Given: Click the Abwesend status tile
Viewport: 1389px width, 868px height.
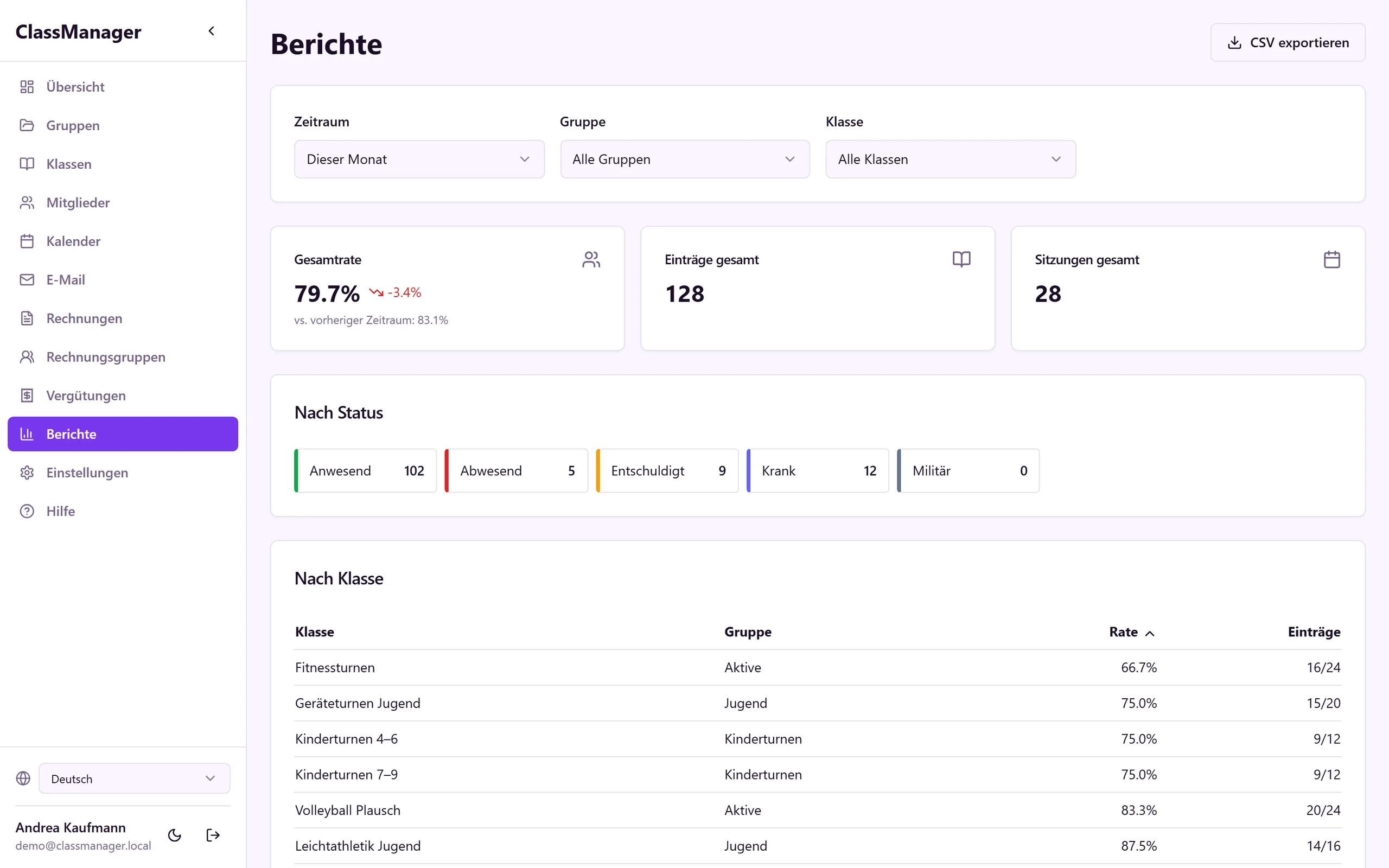Looking at the screenshot, I should coord(517,471).
